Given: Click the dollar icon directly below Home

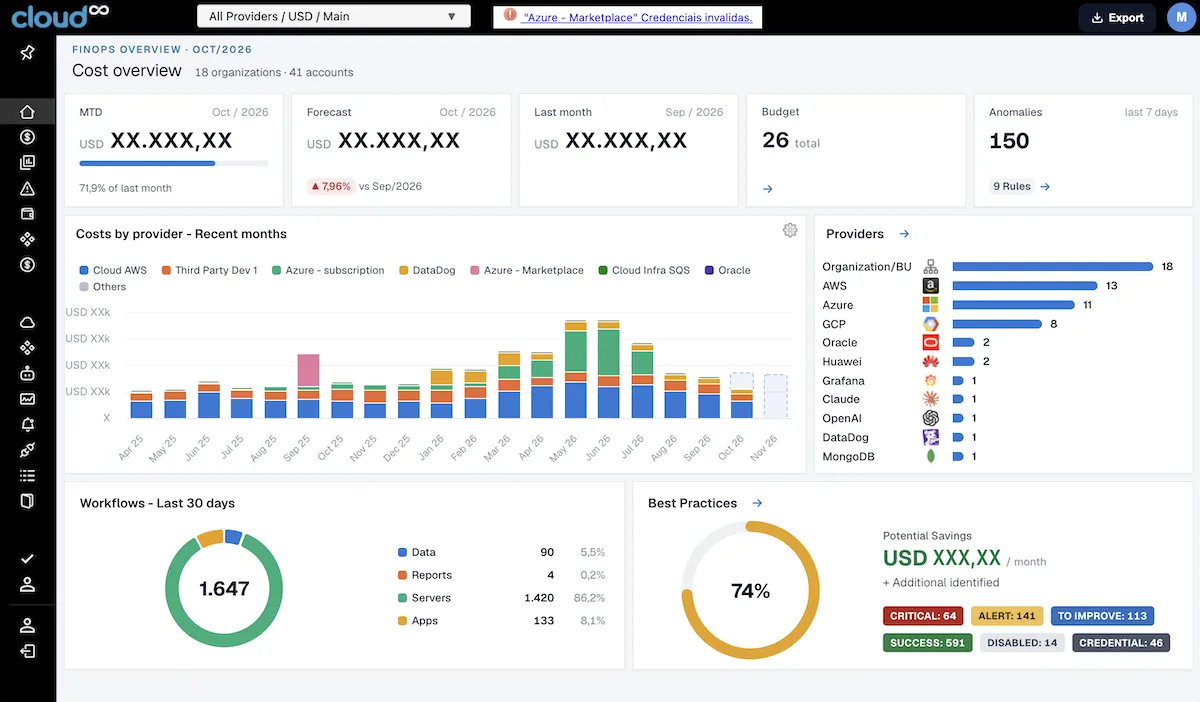Looking at the screenshot, I should click(x=28, y=137).
